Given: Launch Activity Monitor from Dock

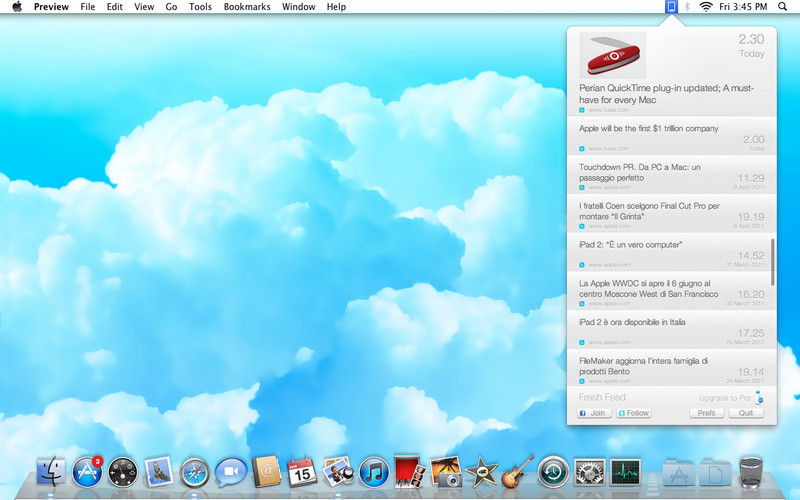Looking at the screenshot, I should (626, 472).
